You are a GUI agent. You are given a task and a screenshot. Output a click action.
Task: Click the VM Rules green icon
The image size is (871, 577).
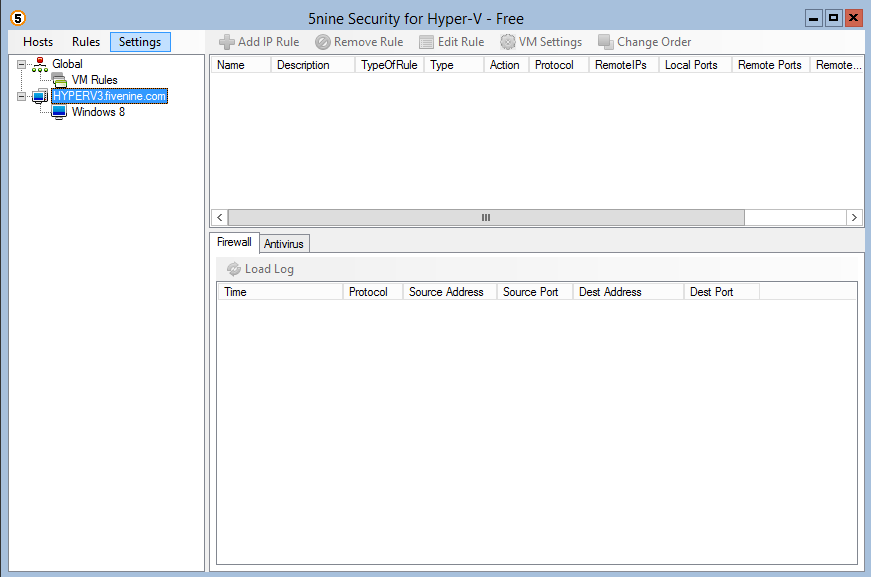pyautogui.click(x=59, y=80)
